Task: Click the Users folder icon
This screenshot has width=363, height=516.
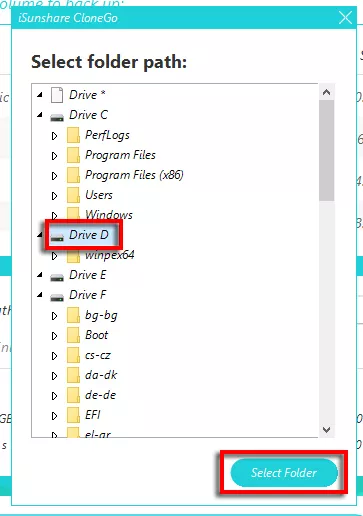Action: click(x=73, y=195)
